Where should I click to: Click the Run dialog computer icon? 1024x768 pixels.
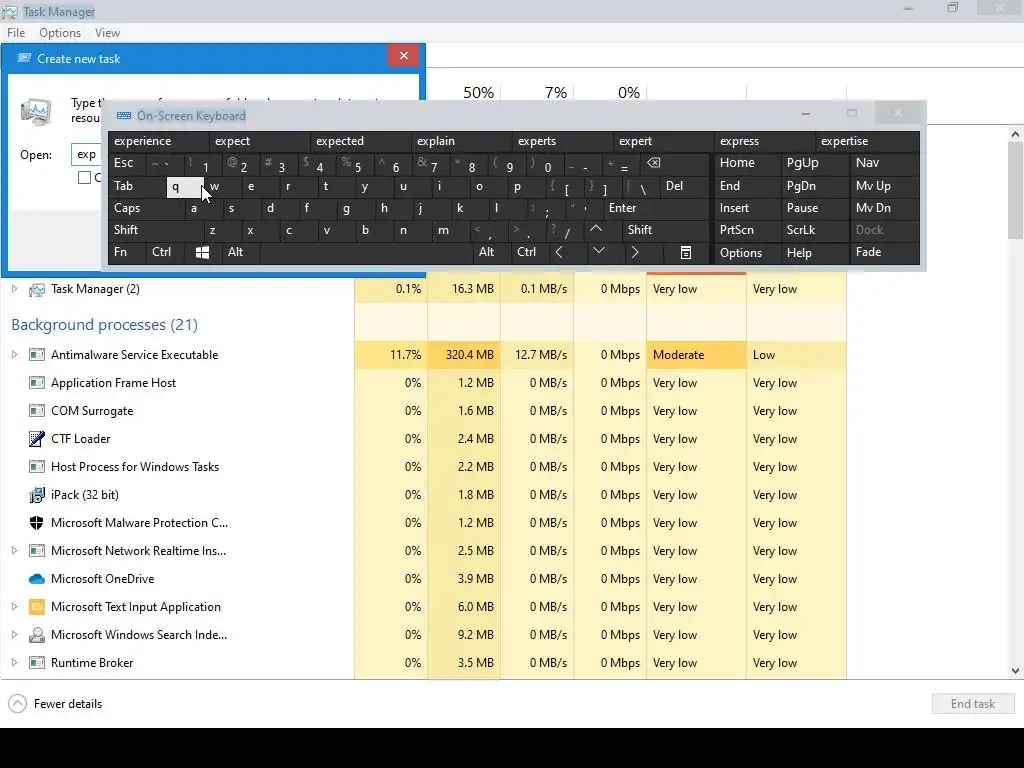click(36, 111)
